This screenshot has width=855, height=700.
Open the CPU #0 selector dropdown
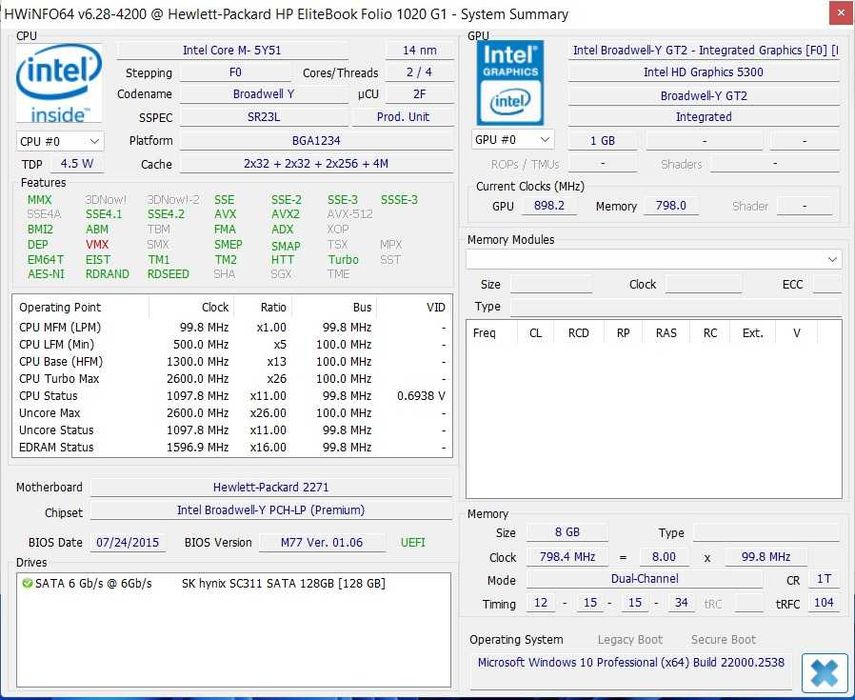[60, 142]
